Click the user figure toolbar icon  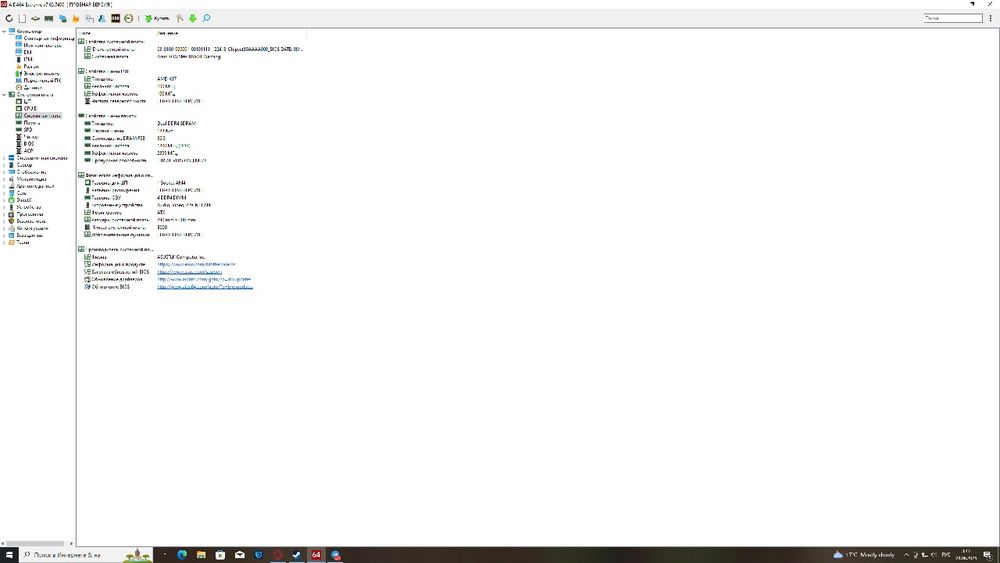(102, 18)
